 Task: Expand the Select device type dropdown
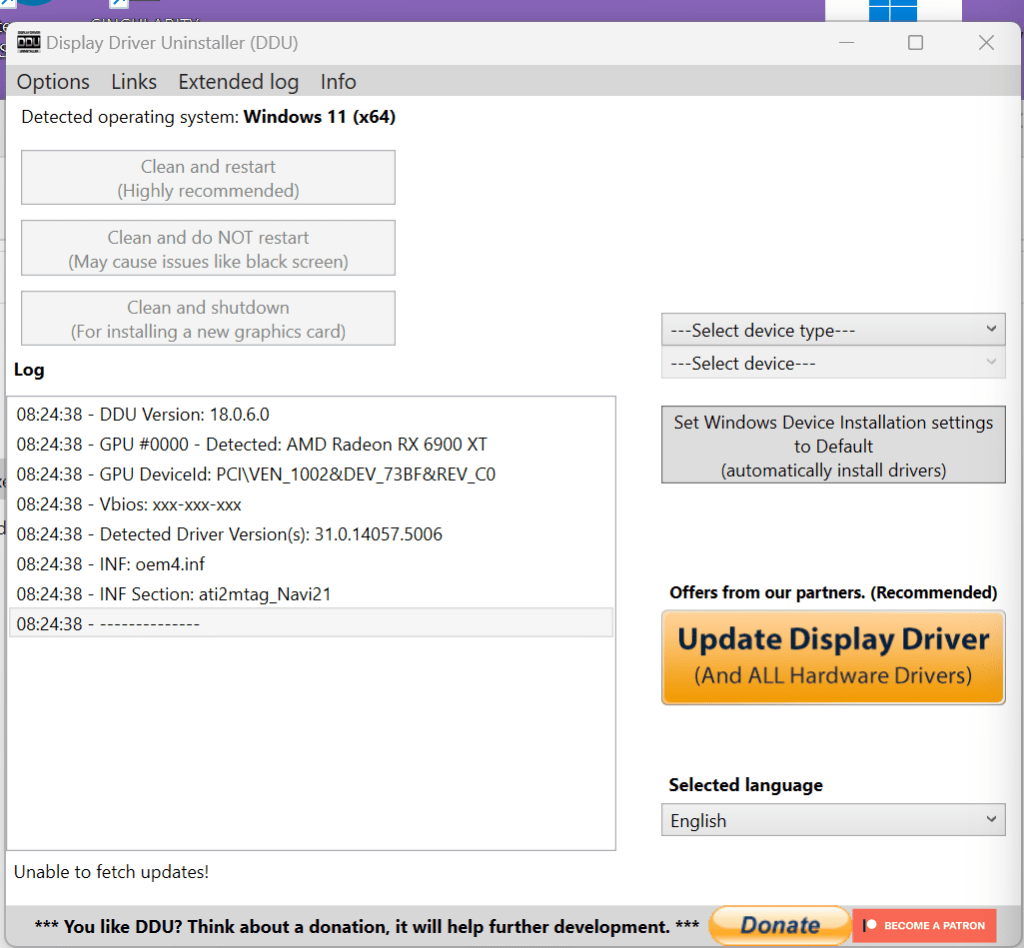point(833,330)
